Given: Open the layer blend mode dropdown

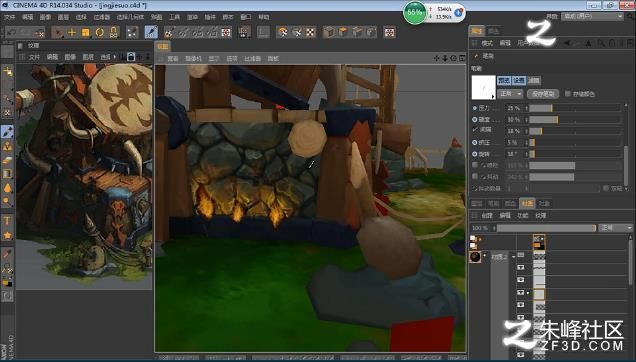Looking at the screenshot, I should pos(616,228).
